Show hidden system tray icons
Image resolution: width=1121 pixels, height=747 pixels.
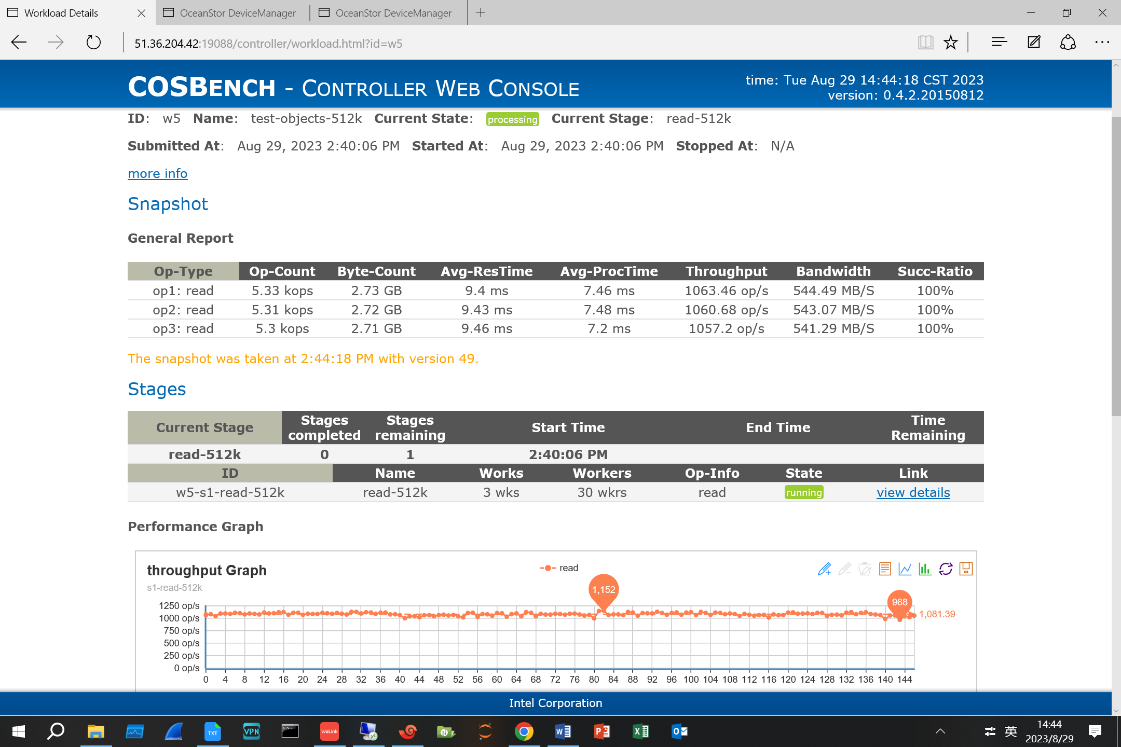(x=940, y=731)
